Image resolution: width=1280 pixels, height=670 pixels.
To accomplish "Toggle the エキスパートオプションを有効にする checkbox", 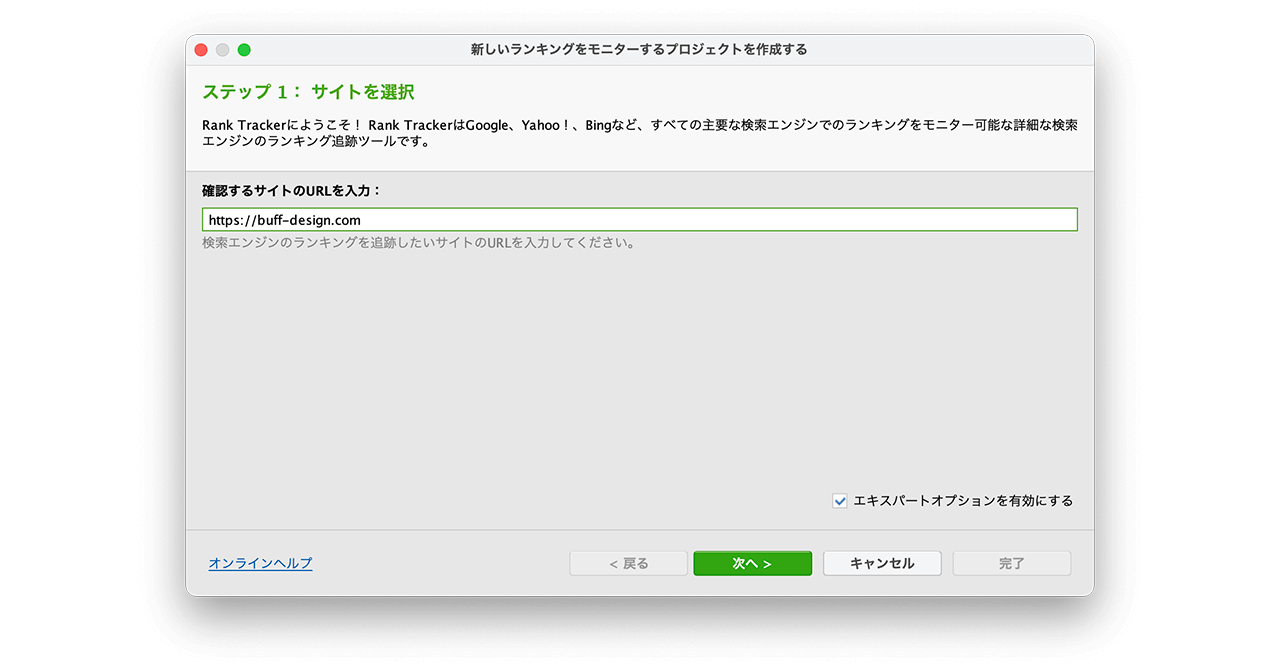I will tap(840, 501).
